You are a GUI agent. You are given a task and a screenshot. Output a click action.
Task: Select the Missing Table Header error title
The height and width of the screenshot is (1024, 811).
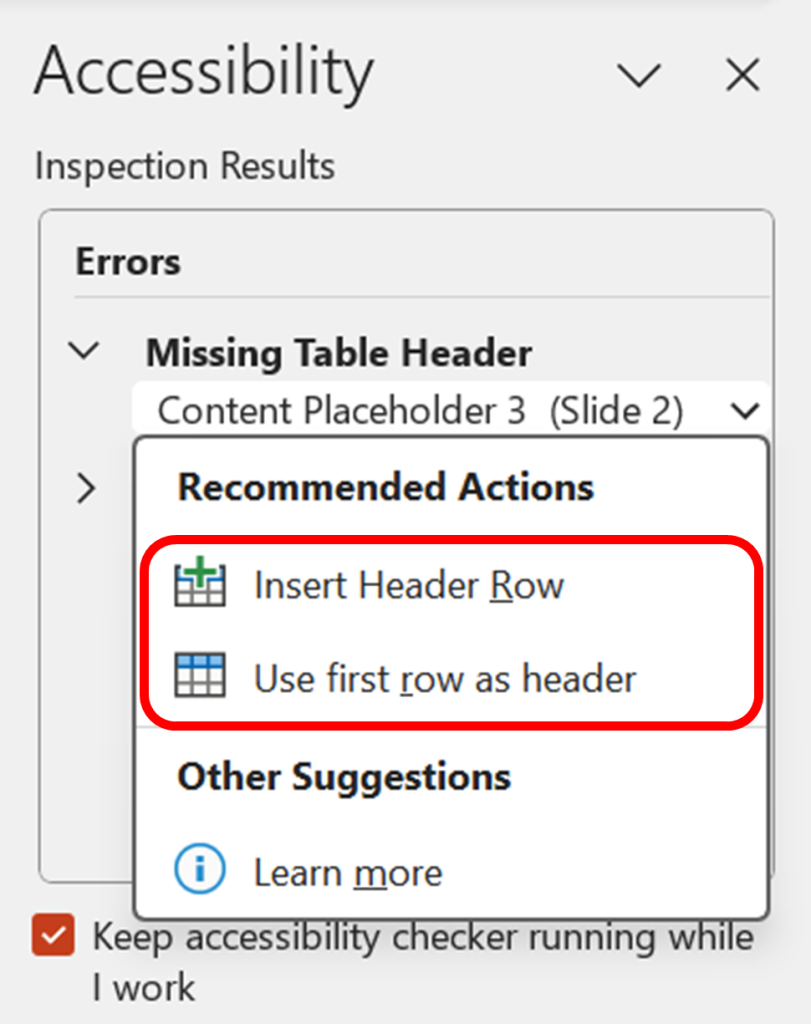click(339, 352)
